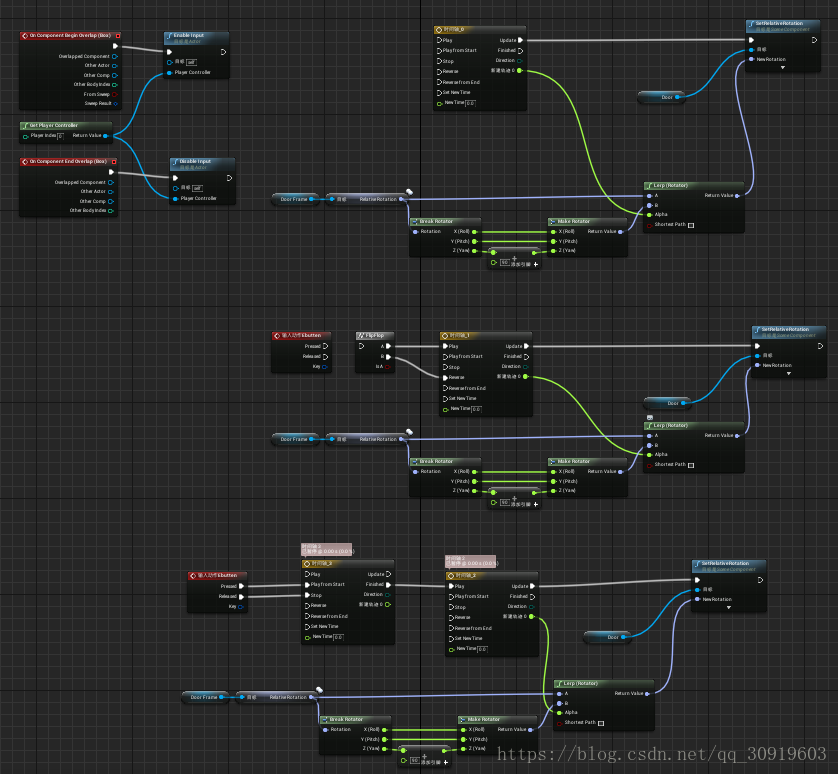Select the 时间轴_1 timeline header
This screenshot has width=838, height=774.
(x=486, y=336)
